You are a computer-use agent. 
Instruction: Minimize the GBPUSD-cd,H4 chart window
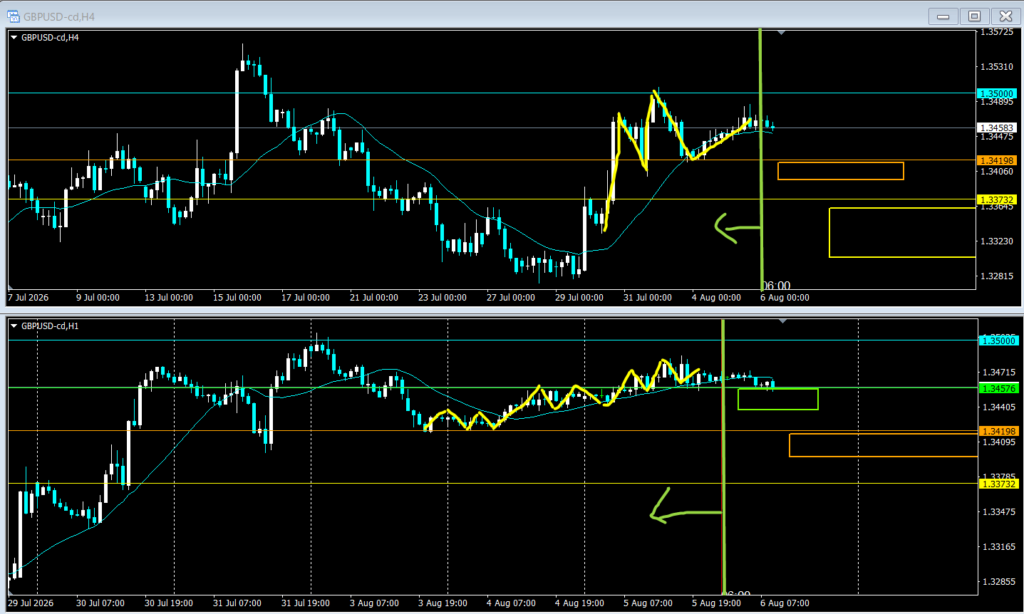pos(943,16)
